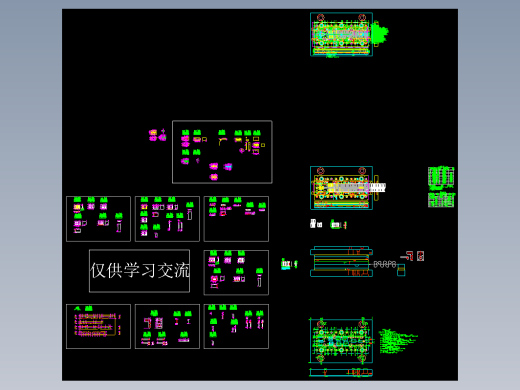520x390 pixels.
Task: Select the large detail sheet frame of magenta parts
Action: [222, 152]
